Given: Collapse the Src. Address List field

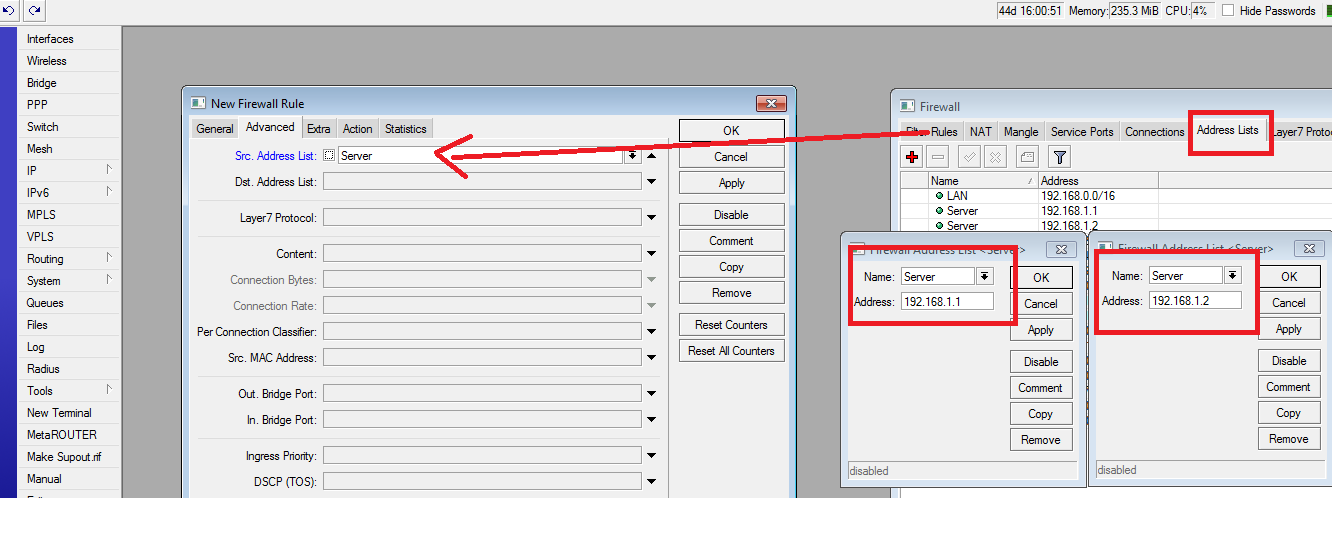Looking at the screenshot, I should coord(652,156).
